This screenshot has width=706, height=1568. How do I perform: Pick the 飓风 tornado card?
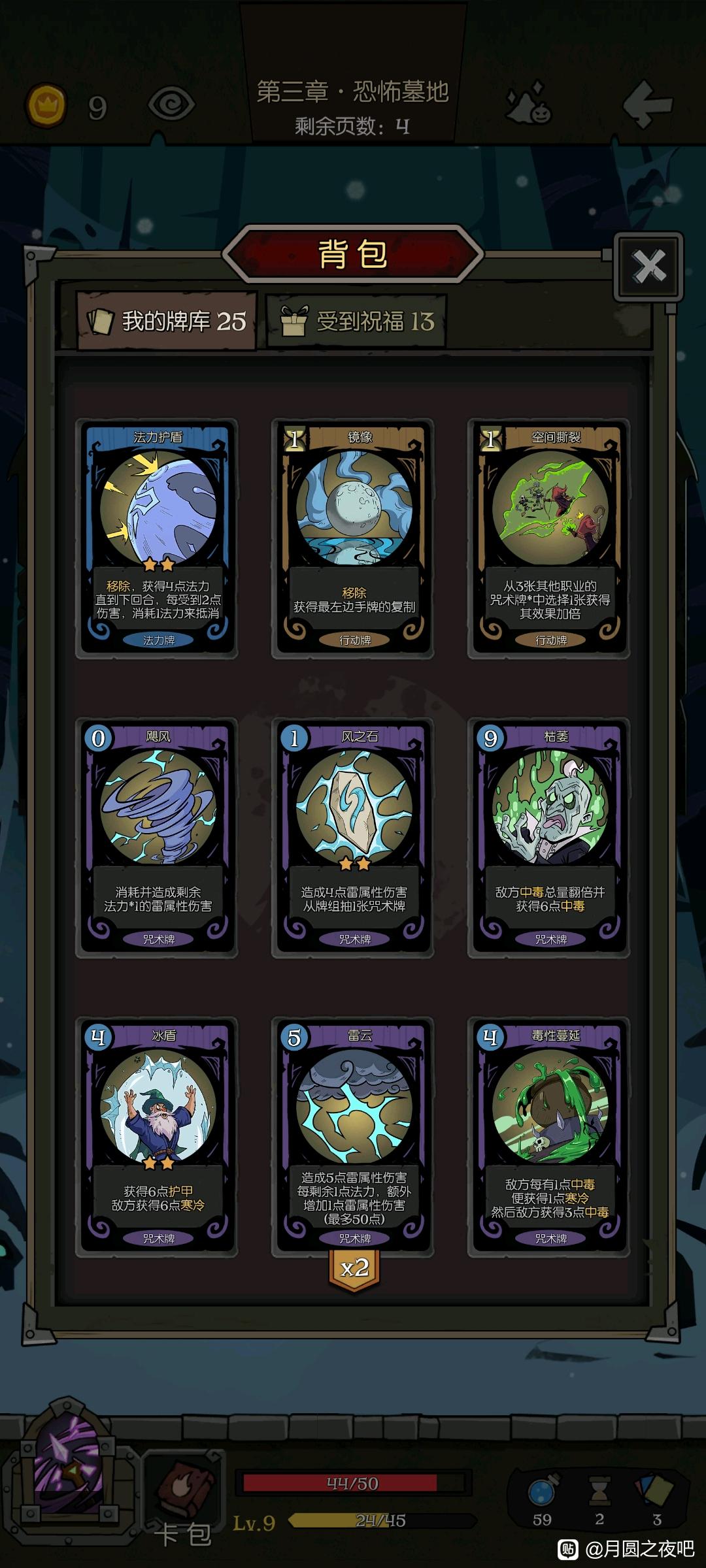point(157,838)
